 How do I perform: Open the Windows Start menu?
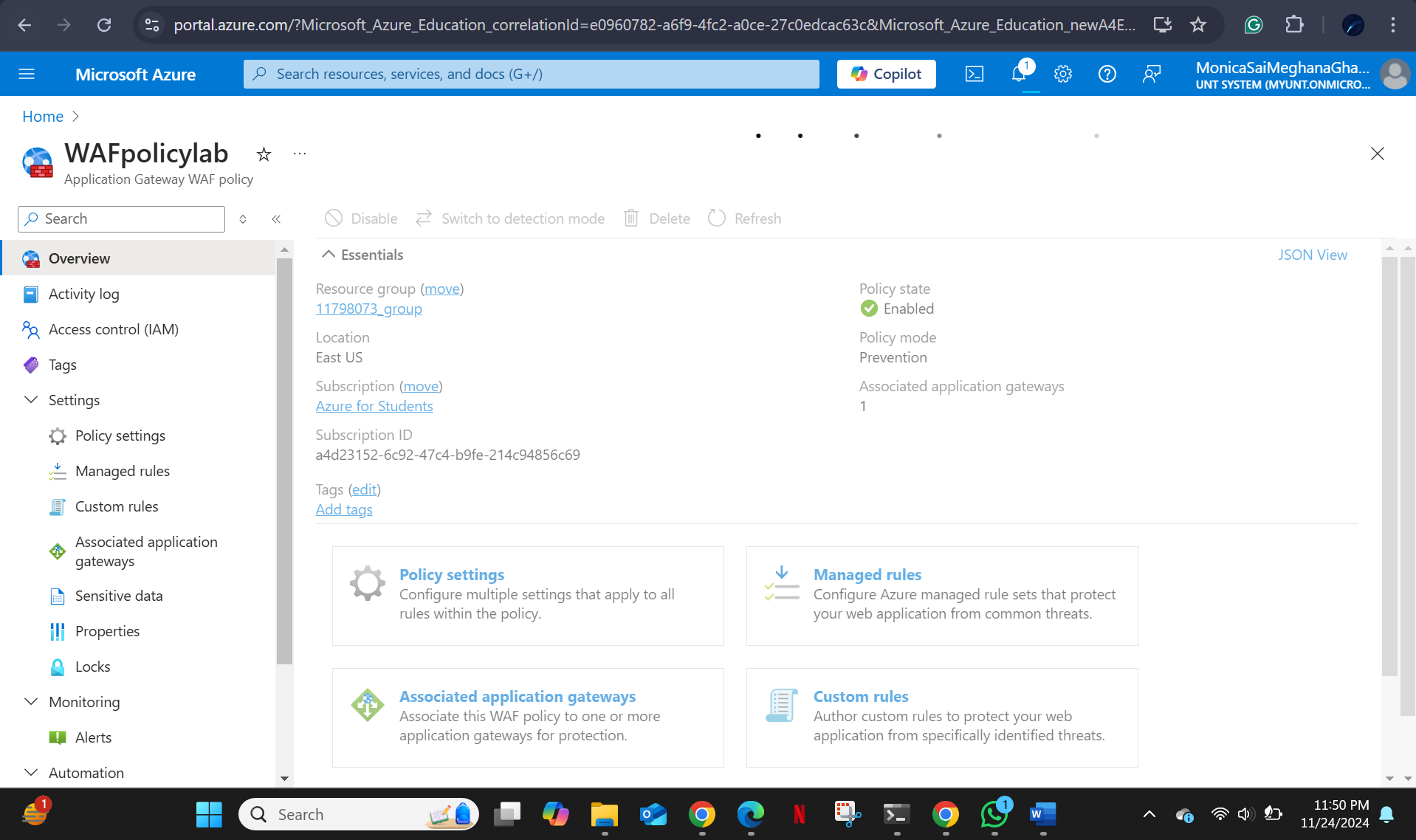(209, 815)
